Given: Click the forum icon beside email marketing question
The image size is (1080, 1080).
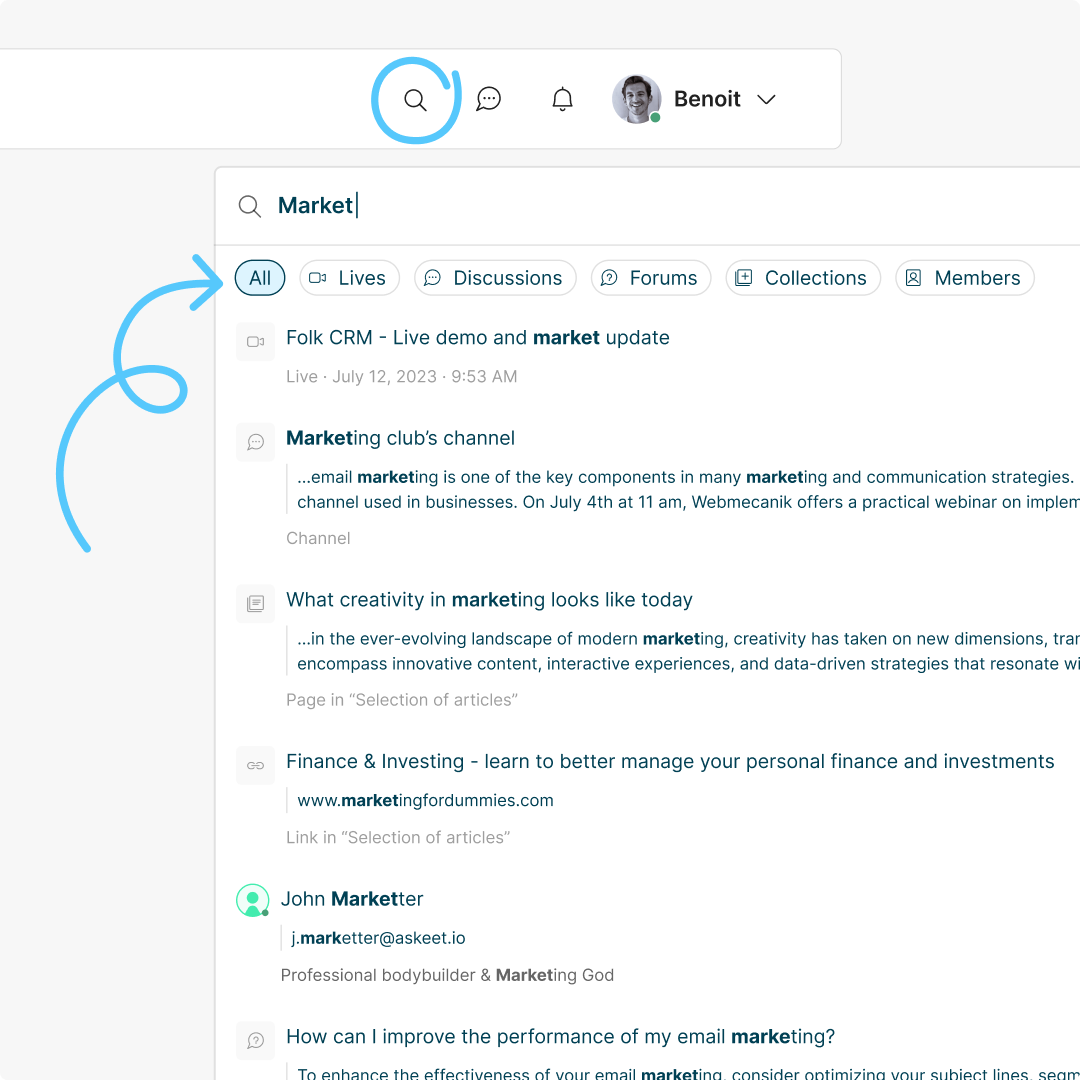Looking at the screenshot, I should point(255,1041).
